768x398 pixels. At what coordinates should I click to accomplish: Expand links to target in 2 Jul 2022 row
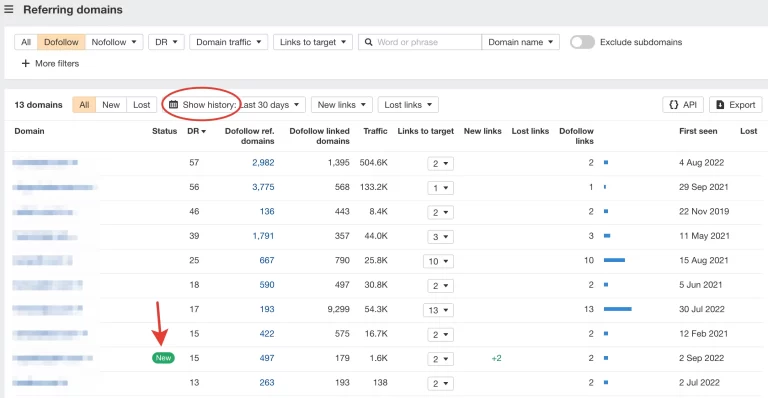(440, 384)
